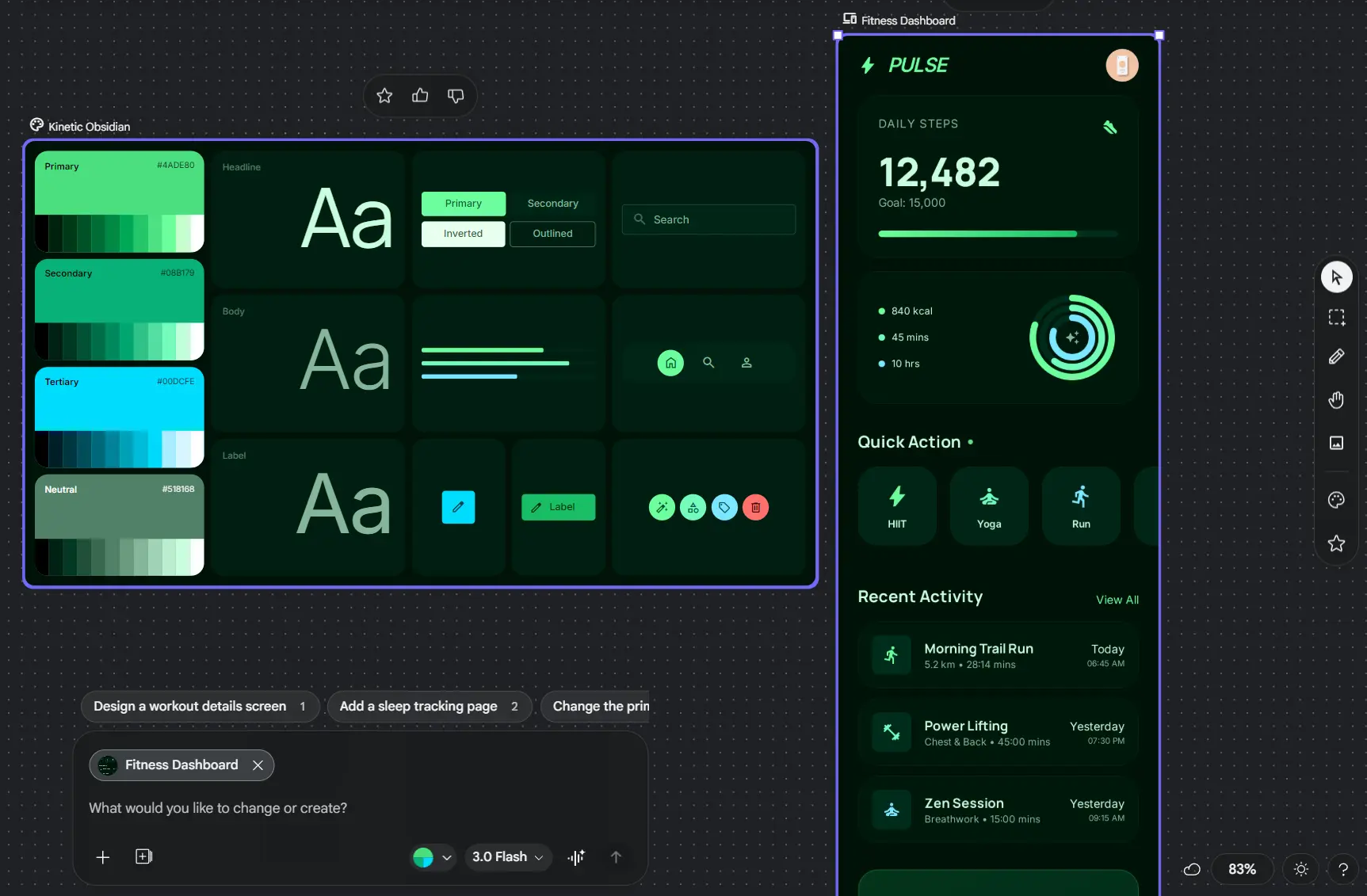1367x896 pixels.
Task: Open the 3.0 Flash model dropdown
Action: click(507, 856)
